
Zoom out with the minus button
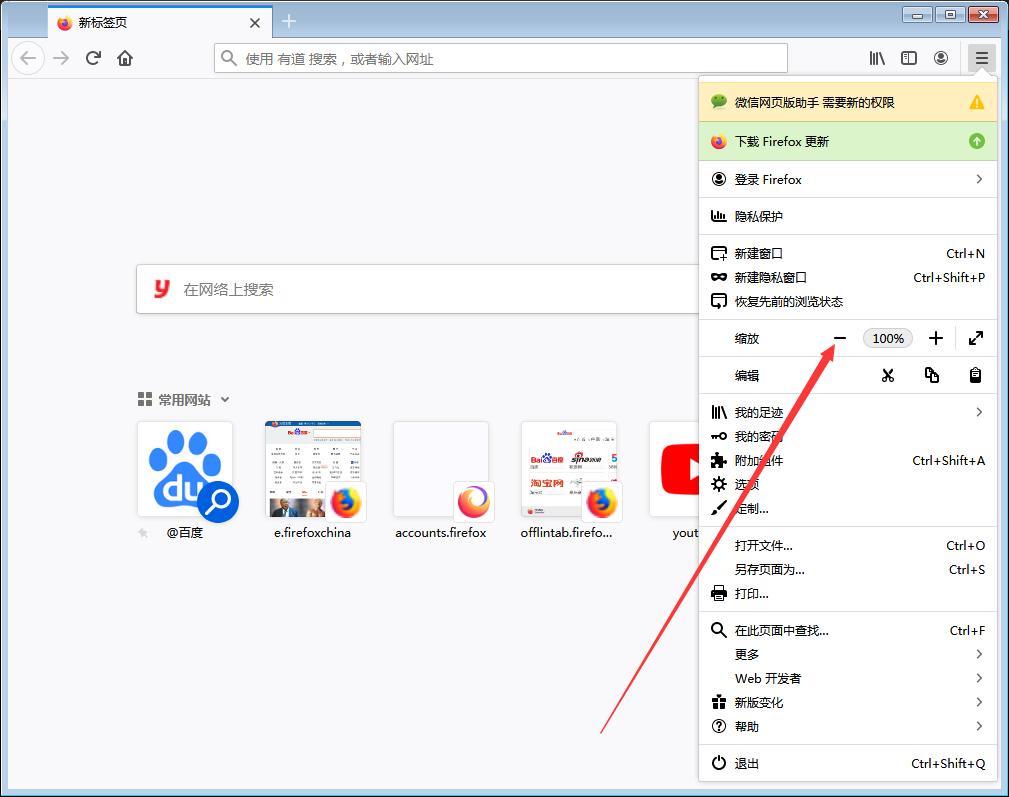pyautogui.click(x=840, y=338)
